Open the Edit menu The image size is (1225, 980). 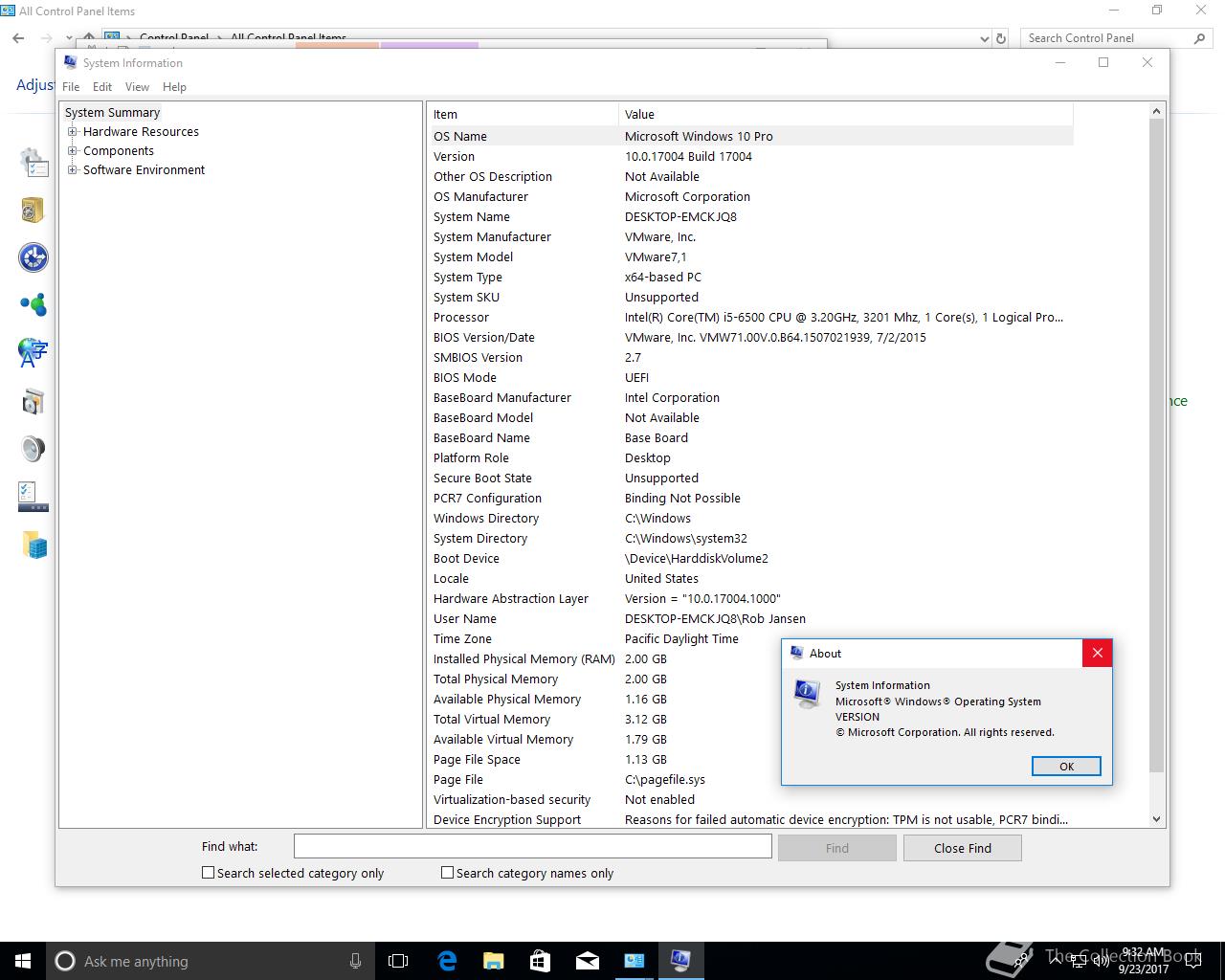[102, 86]
